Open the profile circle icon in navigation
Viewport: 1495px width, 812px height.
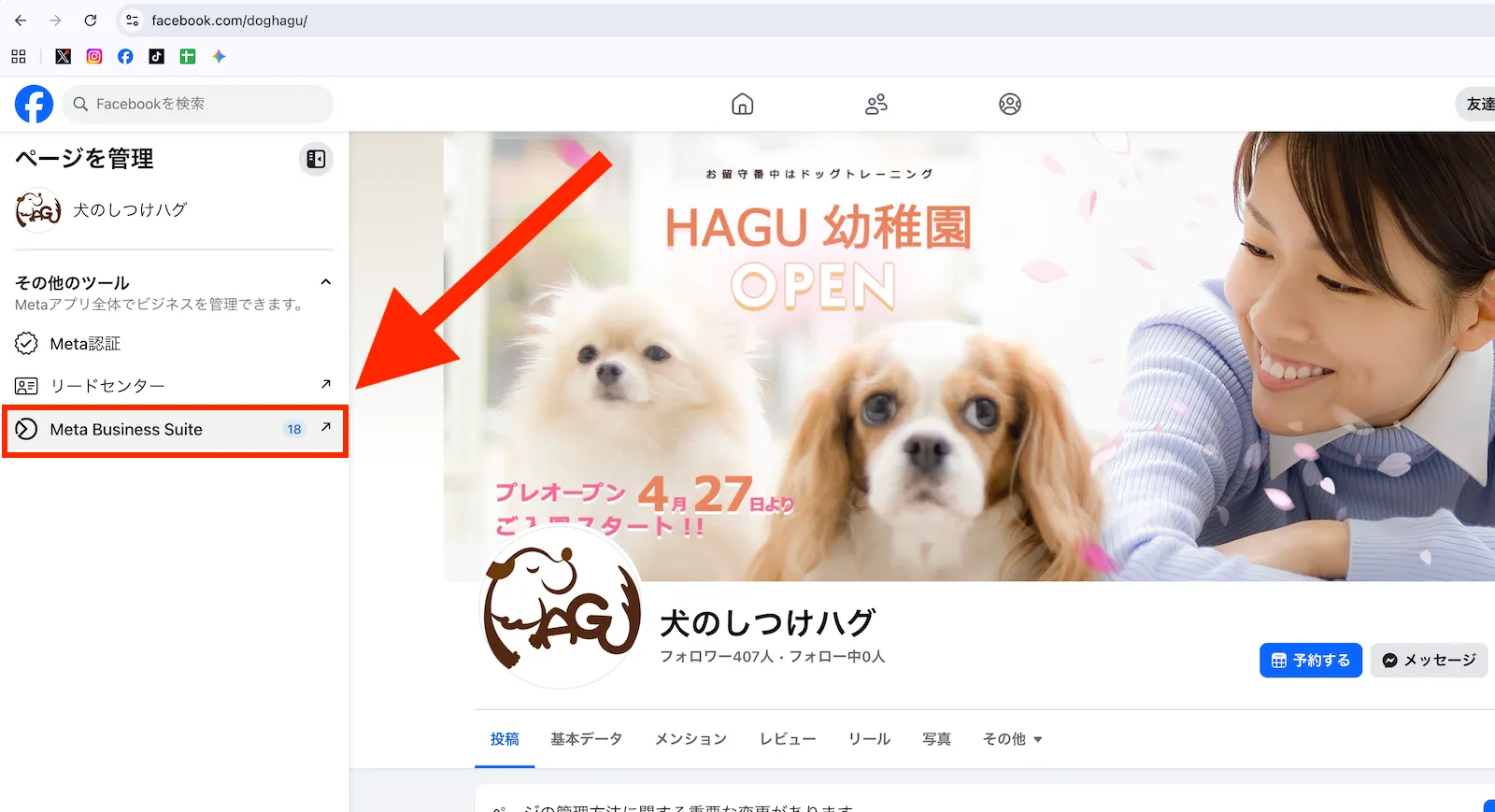coord(1009,104)
